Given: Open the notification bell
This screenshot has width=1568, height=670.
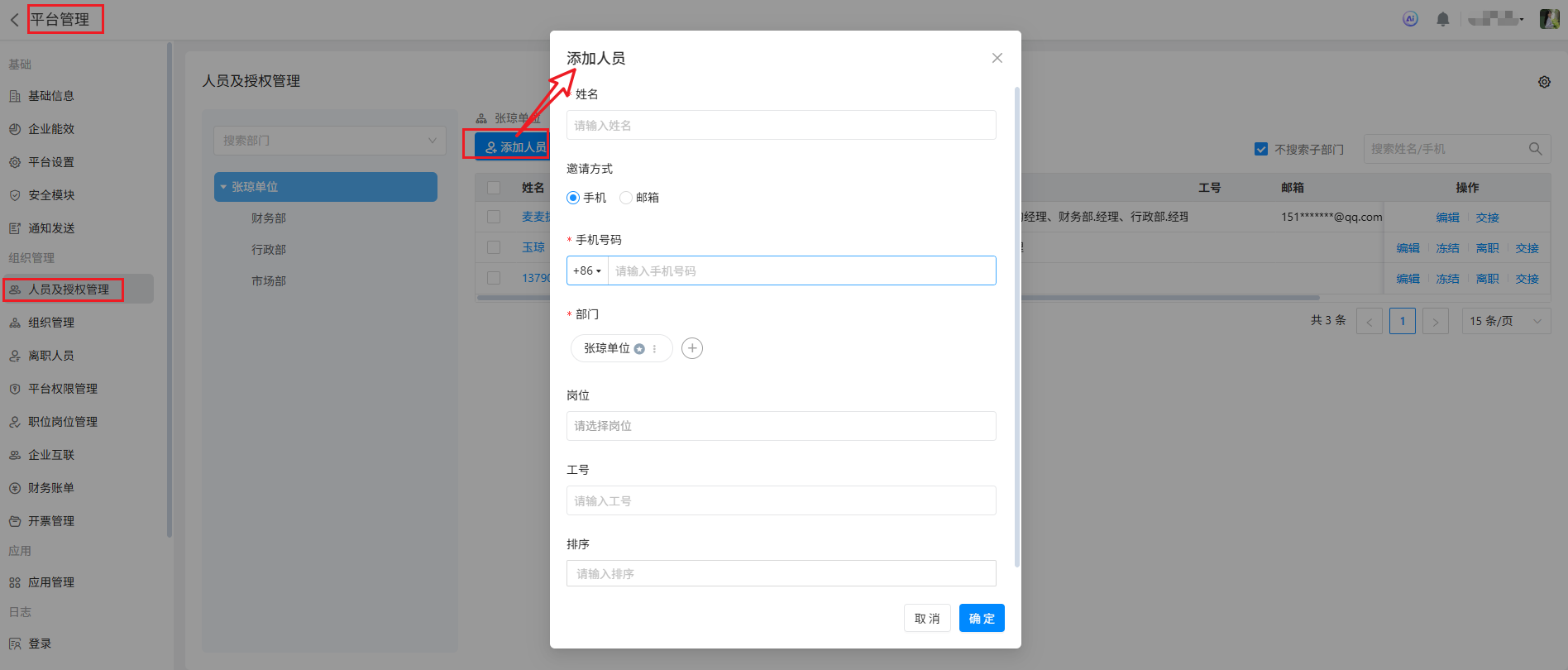Looking at the screenshot, I should coord(1443,19).
